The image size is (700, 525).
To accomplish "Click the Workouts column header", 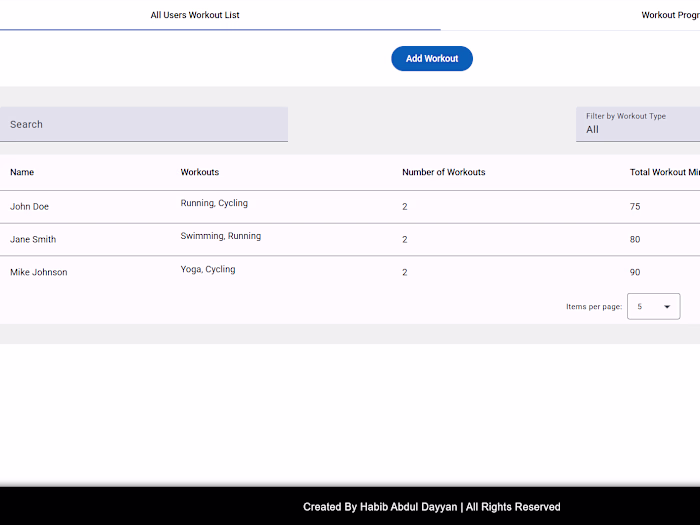I will point(200,172).
